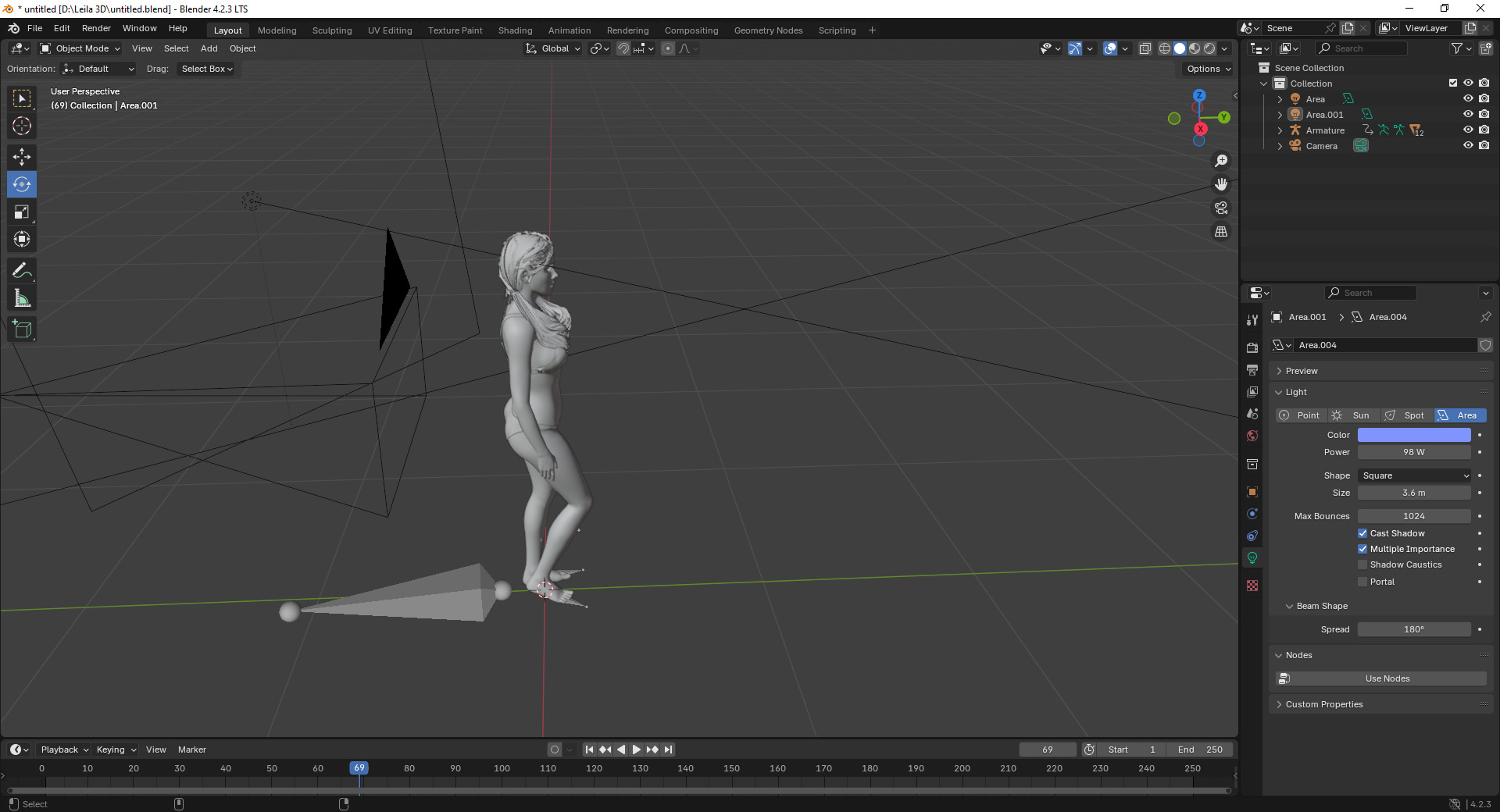Viewport: 1500px width, 812px height.
Task: Open the Object properties tab
Action: (1252, 492)
